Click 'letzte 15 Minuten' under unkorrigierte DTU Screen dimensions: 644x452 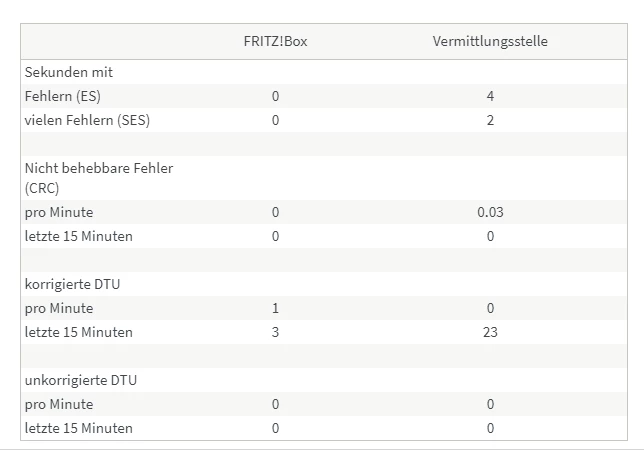tap(78, 428)
